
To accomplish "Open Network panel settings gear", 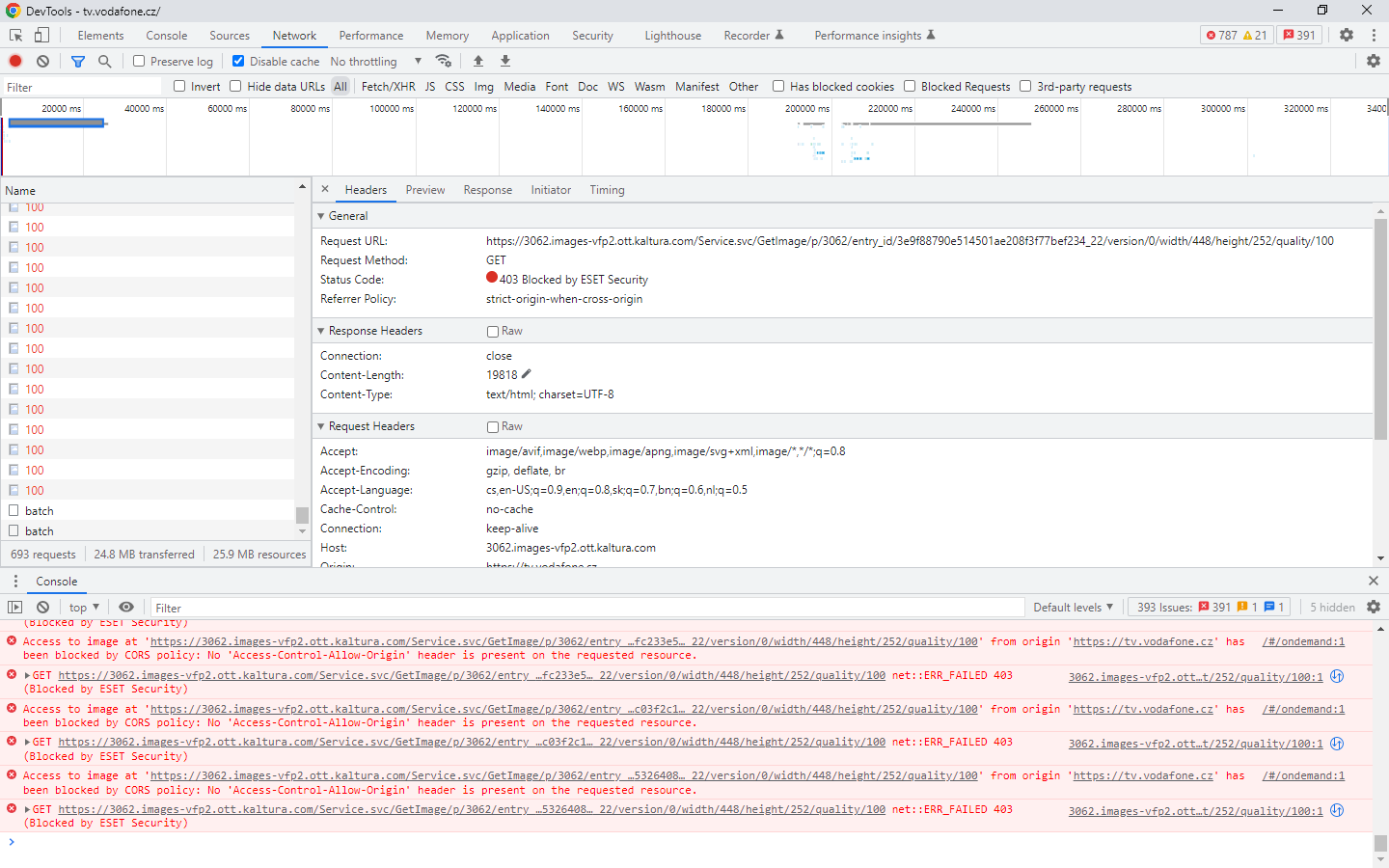I will (x=1374, y=61).
